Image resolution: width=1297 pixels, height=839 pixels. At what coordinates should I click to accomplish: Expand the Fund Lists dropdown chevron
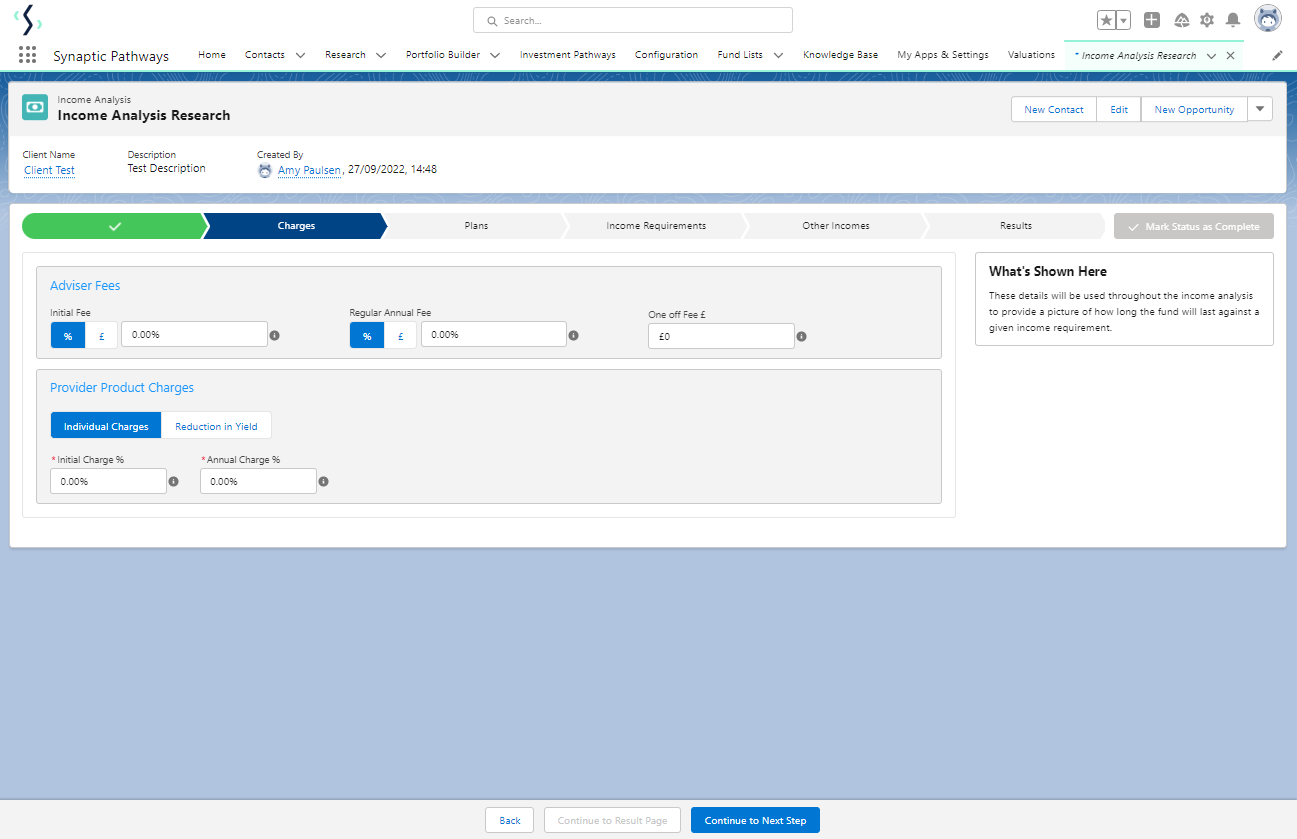tap(778, 56)
